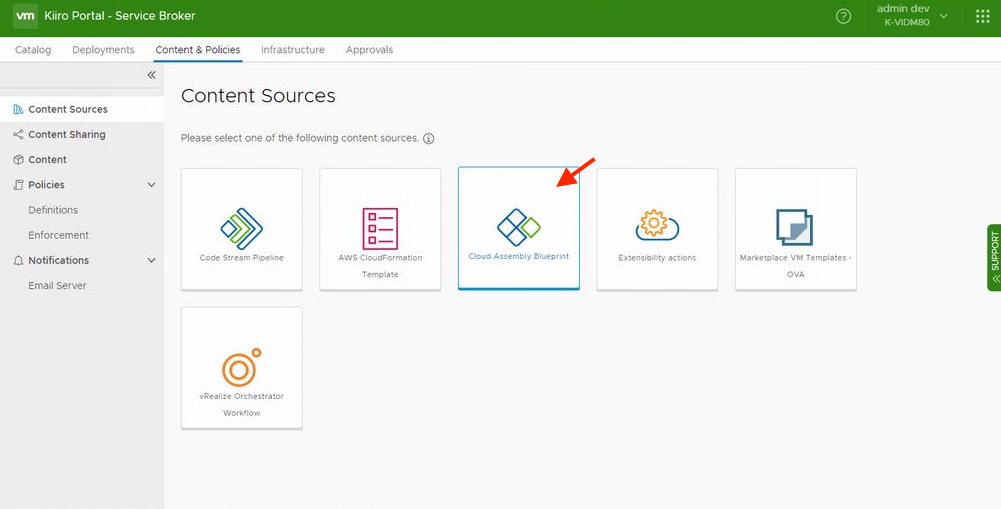Click the Content Sources sidebar icon
This screenshot has height=509, width=1001.
pos(18,109)
